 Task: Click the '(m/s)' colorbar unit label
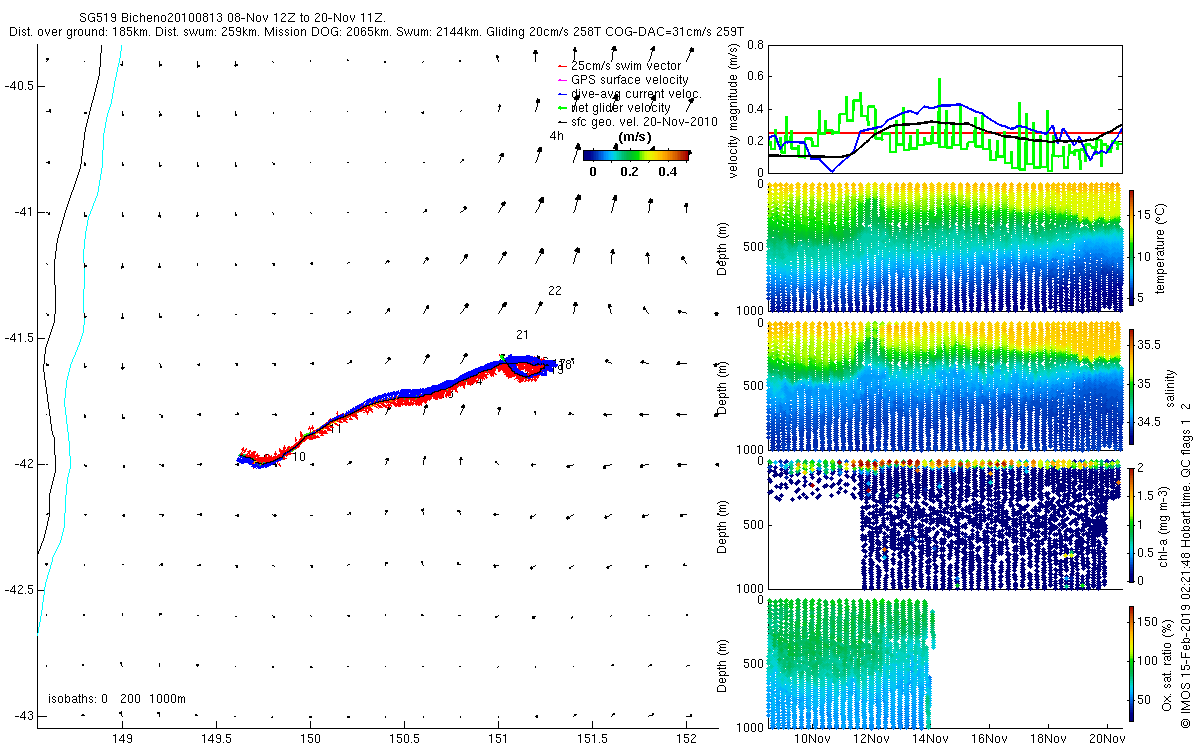coord(636,137)
